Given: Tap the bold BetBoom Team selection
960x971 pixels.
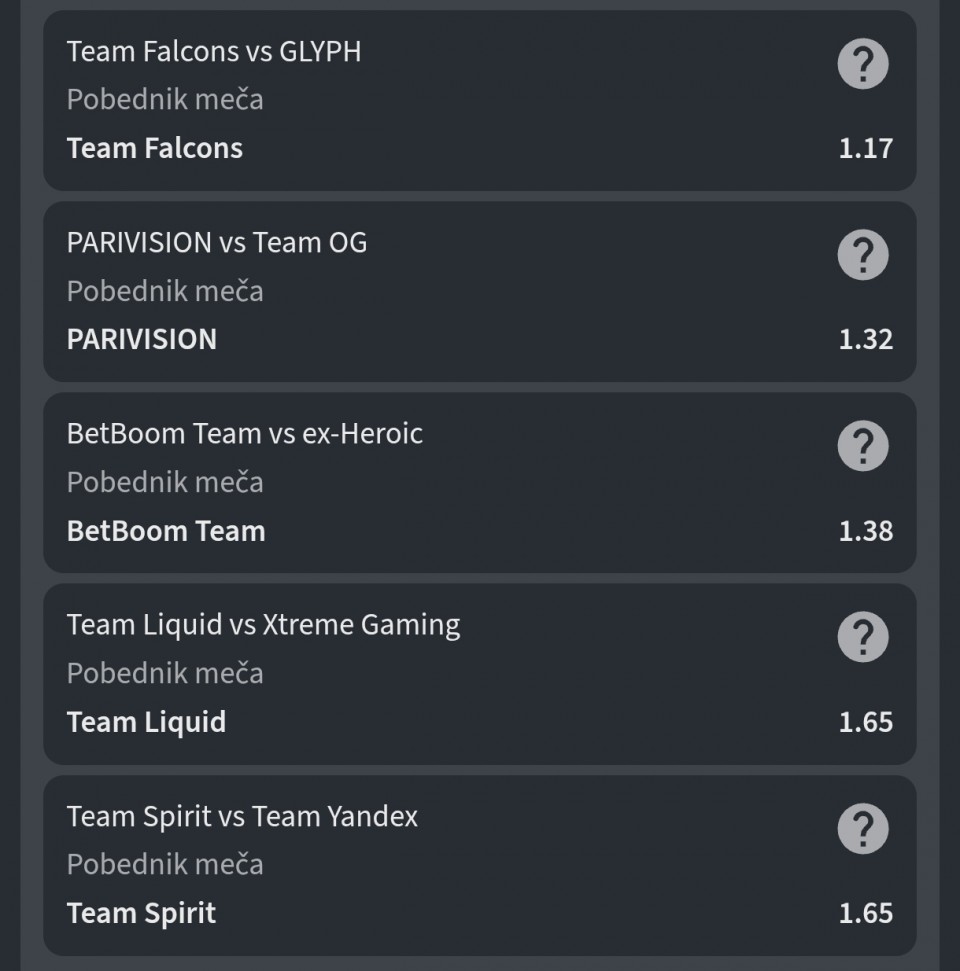Looking at the screenshot, I should coord(166,531).
